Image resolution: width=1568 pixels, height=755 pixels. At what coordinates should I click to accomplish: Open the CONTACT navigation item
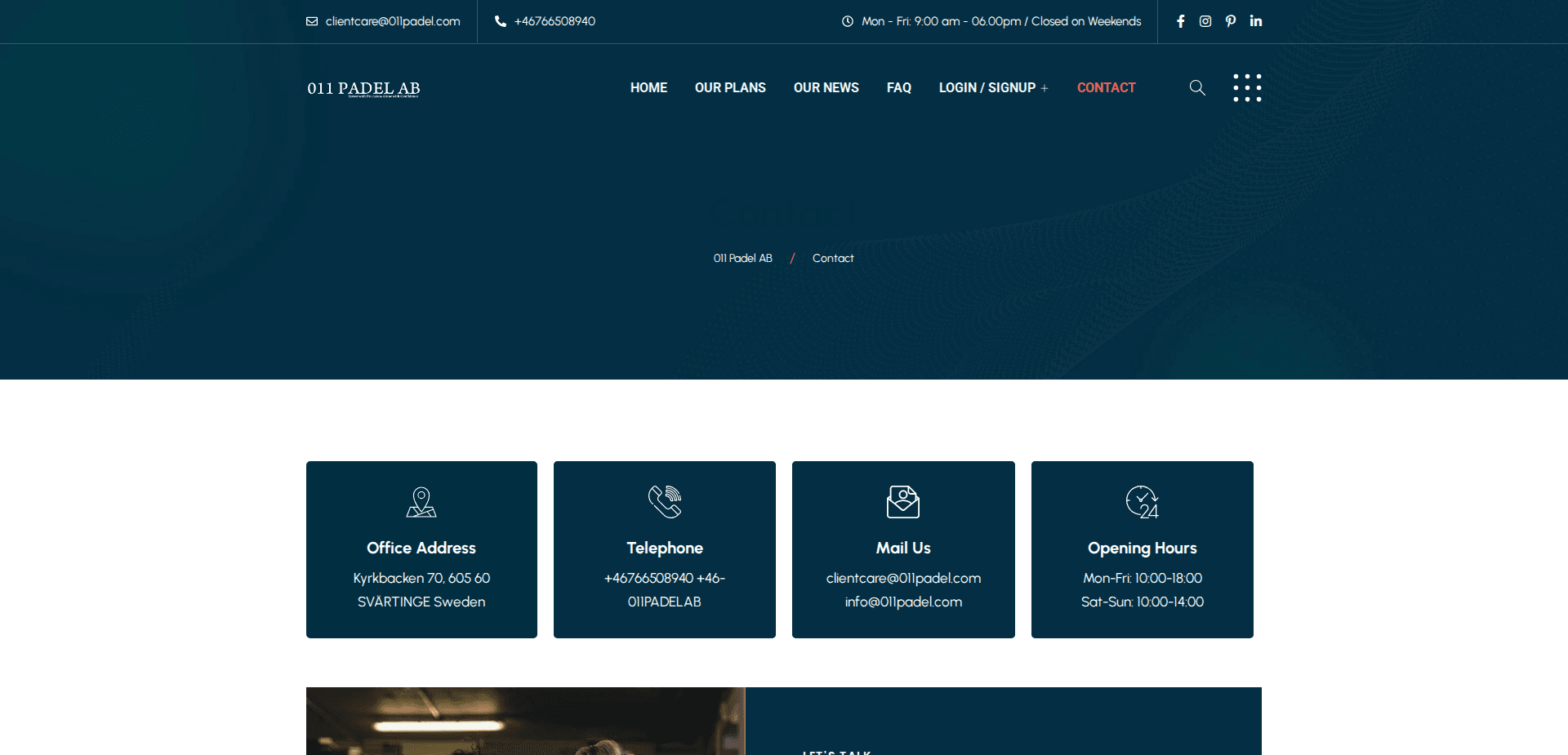pos(1107,87)
